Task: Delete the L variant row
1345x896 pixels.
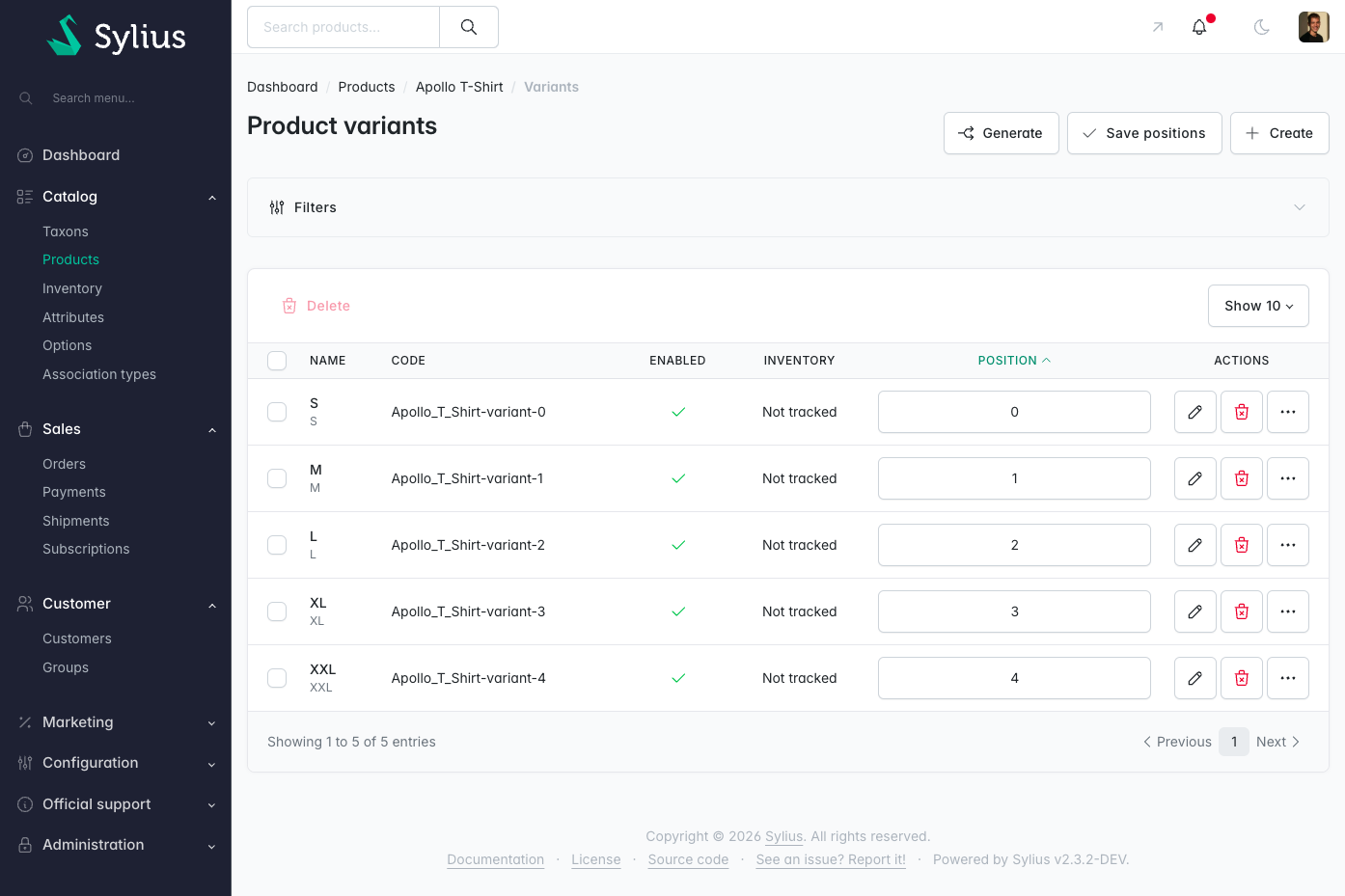Action: [1242, 545]
